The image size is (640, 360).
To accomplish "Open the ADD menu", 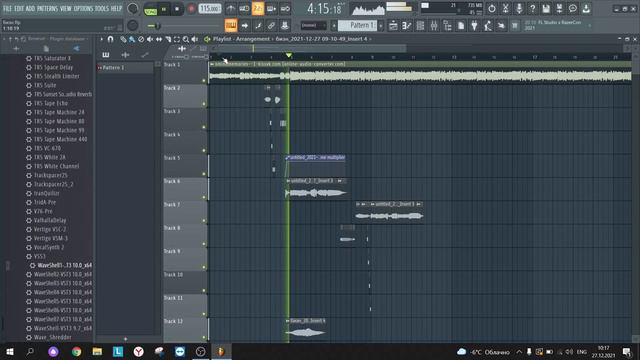I will 31,8.
